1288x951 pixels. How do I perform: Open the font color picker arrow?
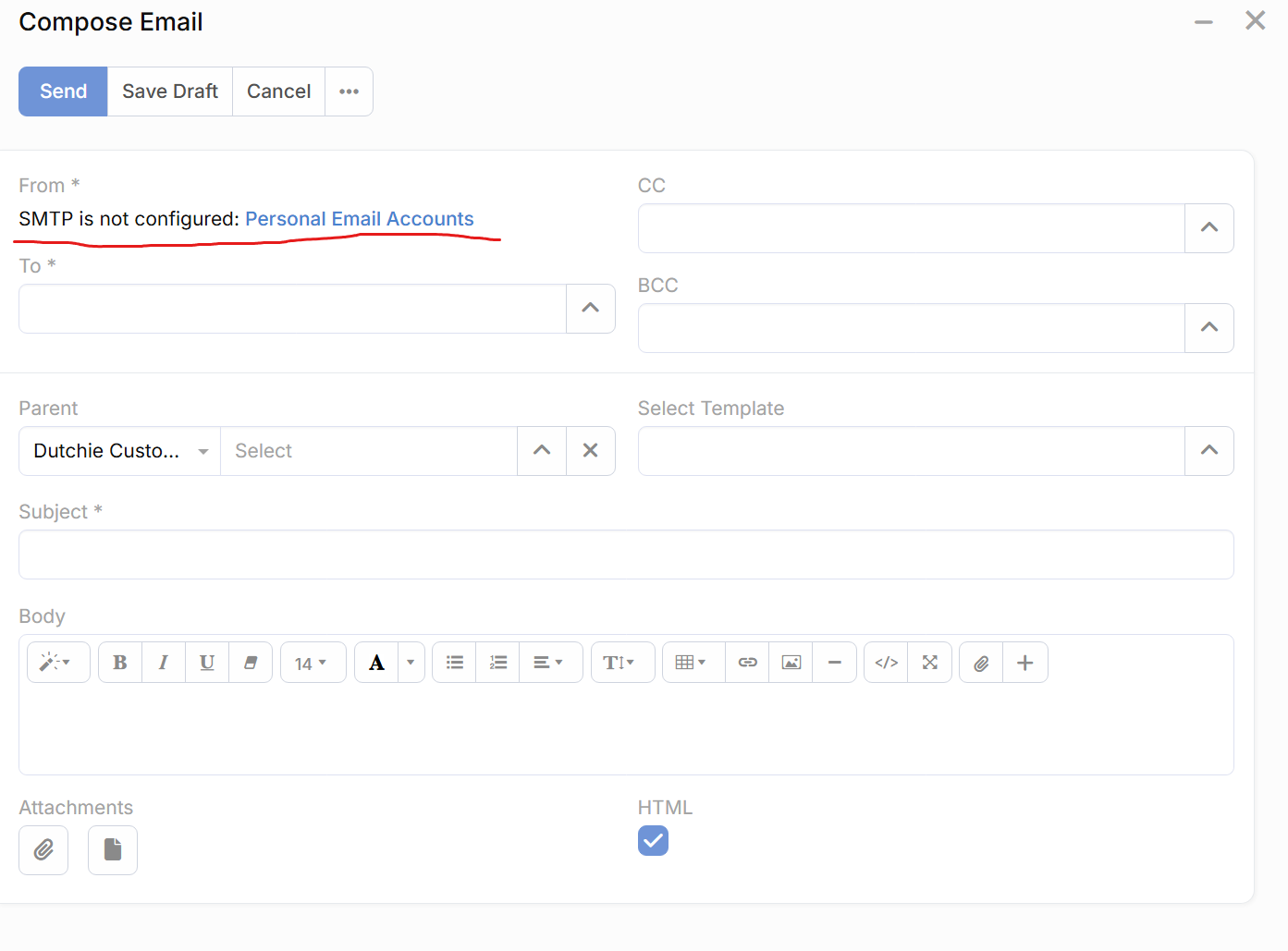click(411, 663)
